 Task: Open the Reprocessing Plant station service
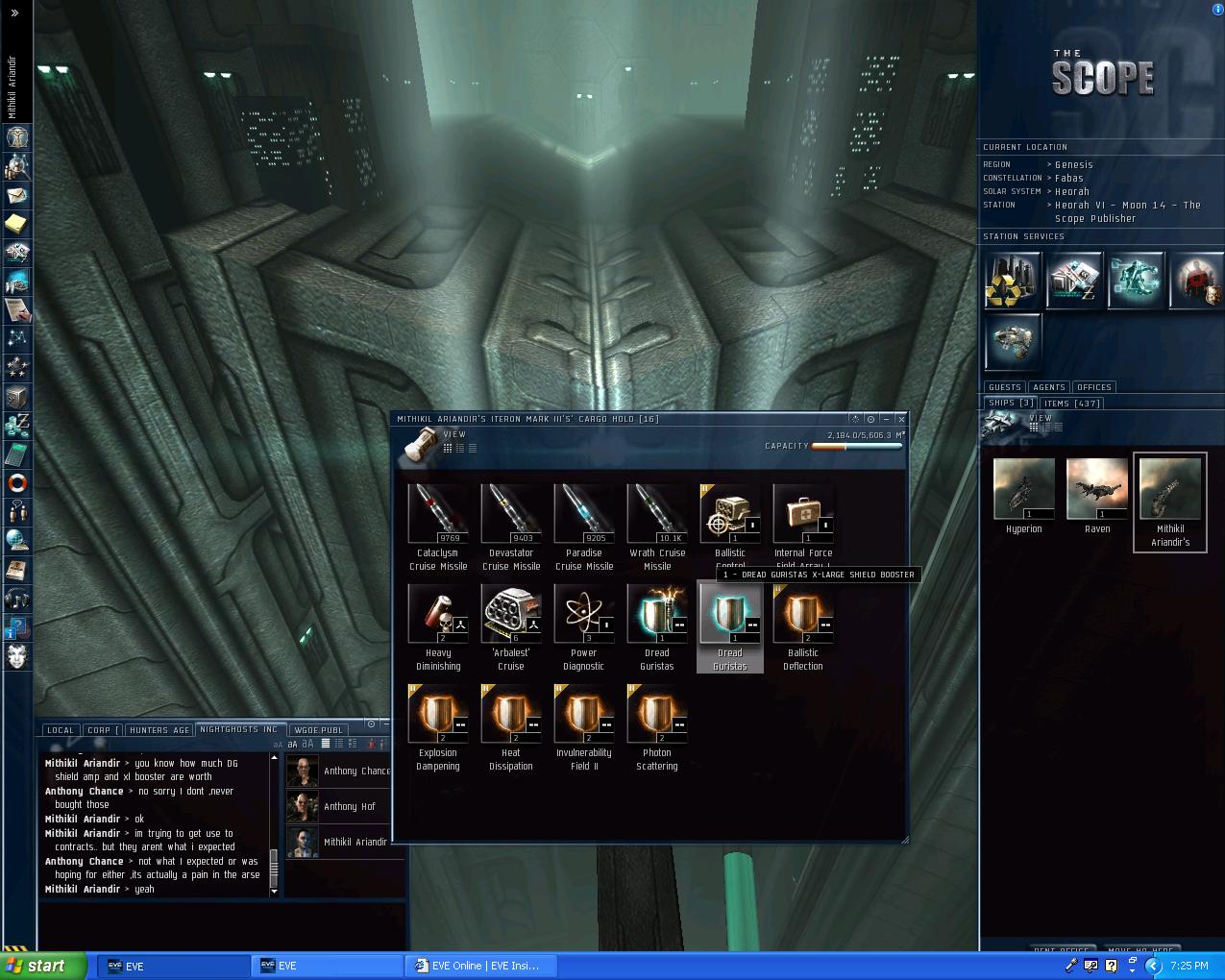[1013, 280]
